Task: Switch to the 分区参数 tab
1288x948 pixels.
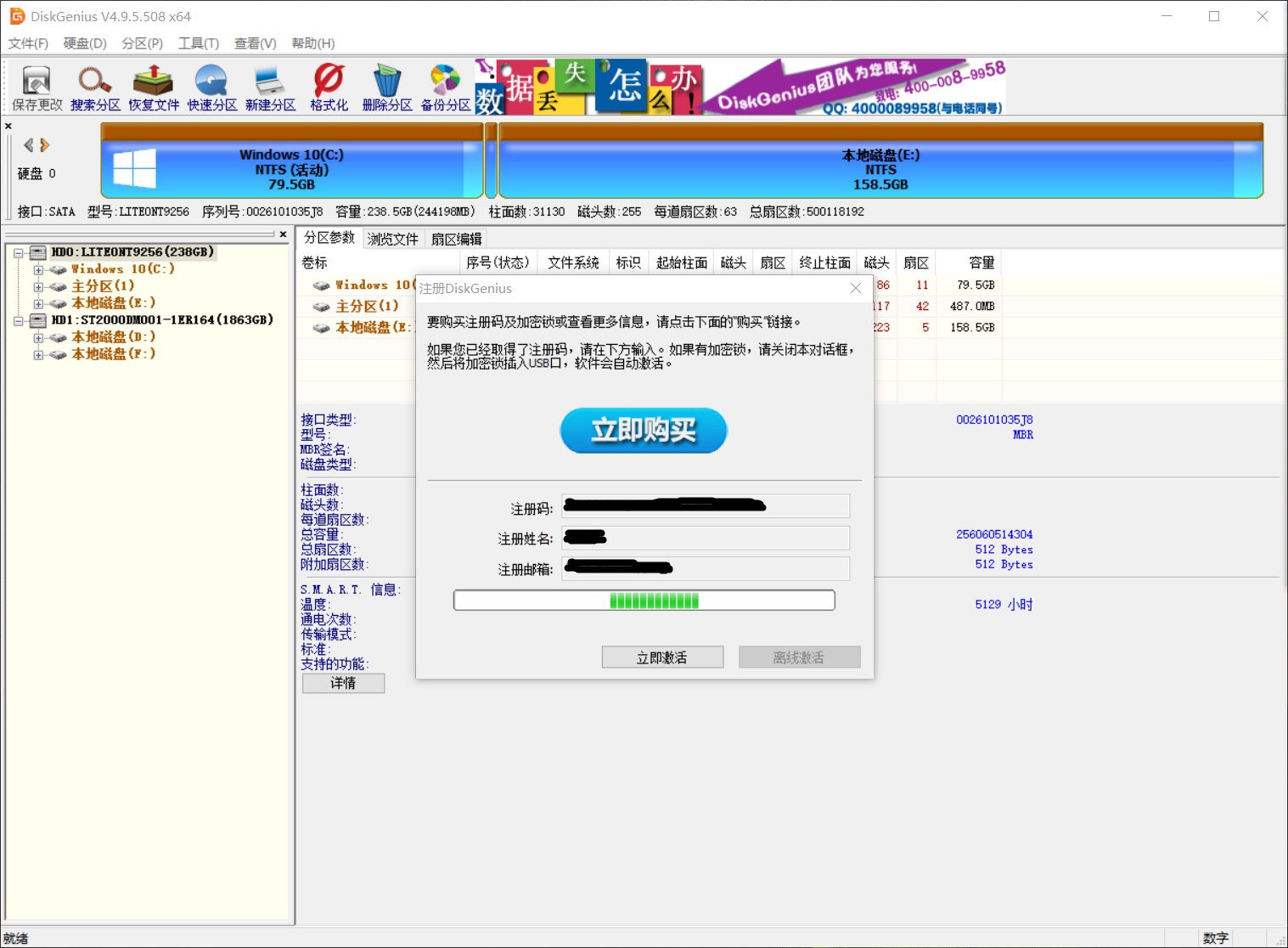Action: coord(329,238)
